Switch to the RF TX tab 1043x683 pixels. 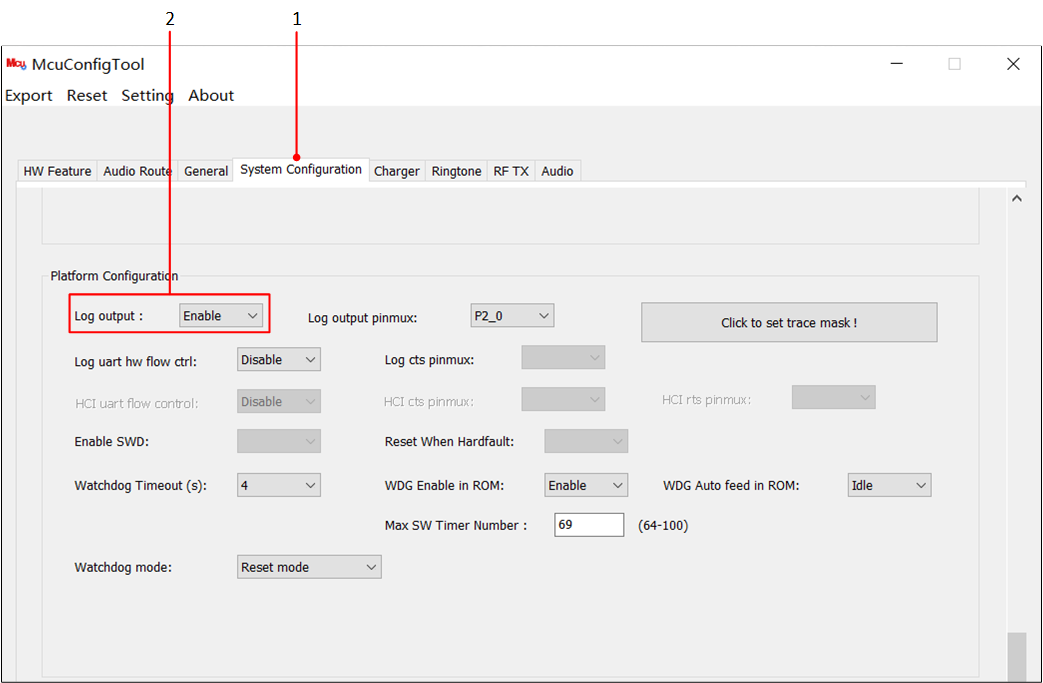point(511,171)
